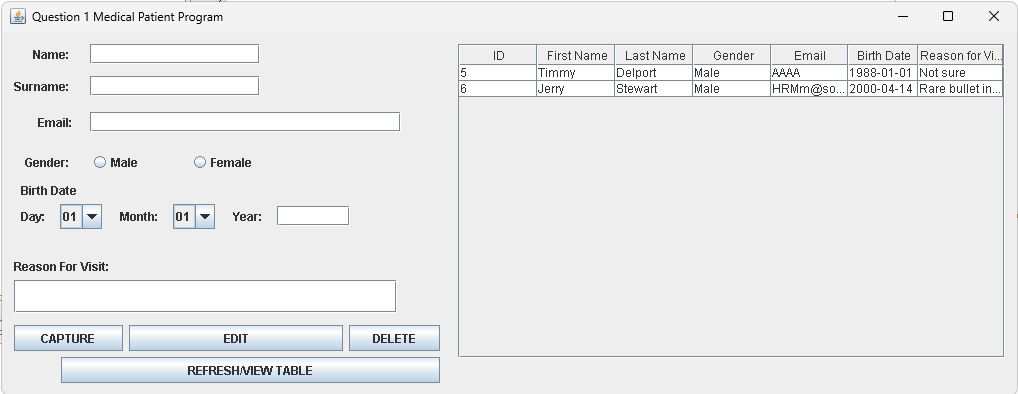The image size is (1018, 394).
Task: Click the Birth Date column header
Action: pos(883,55)
